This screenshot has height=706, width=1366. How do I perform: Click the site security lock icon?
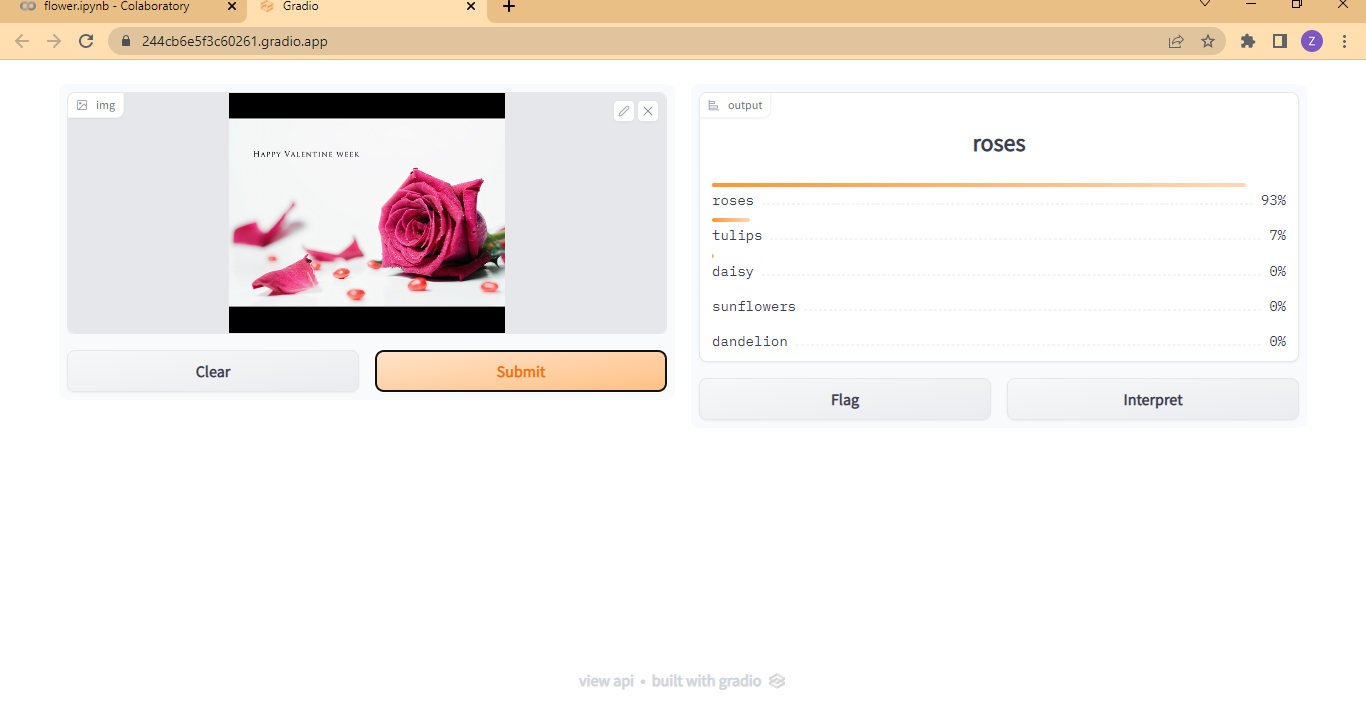[x=125, y=41]
